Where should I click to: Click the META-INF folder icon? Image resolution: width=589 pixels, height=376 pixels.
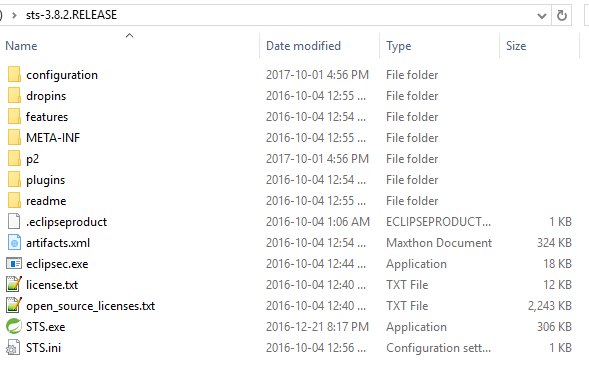click(14, 137)
